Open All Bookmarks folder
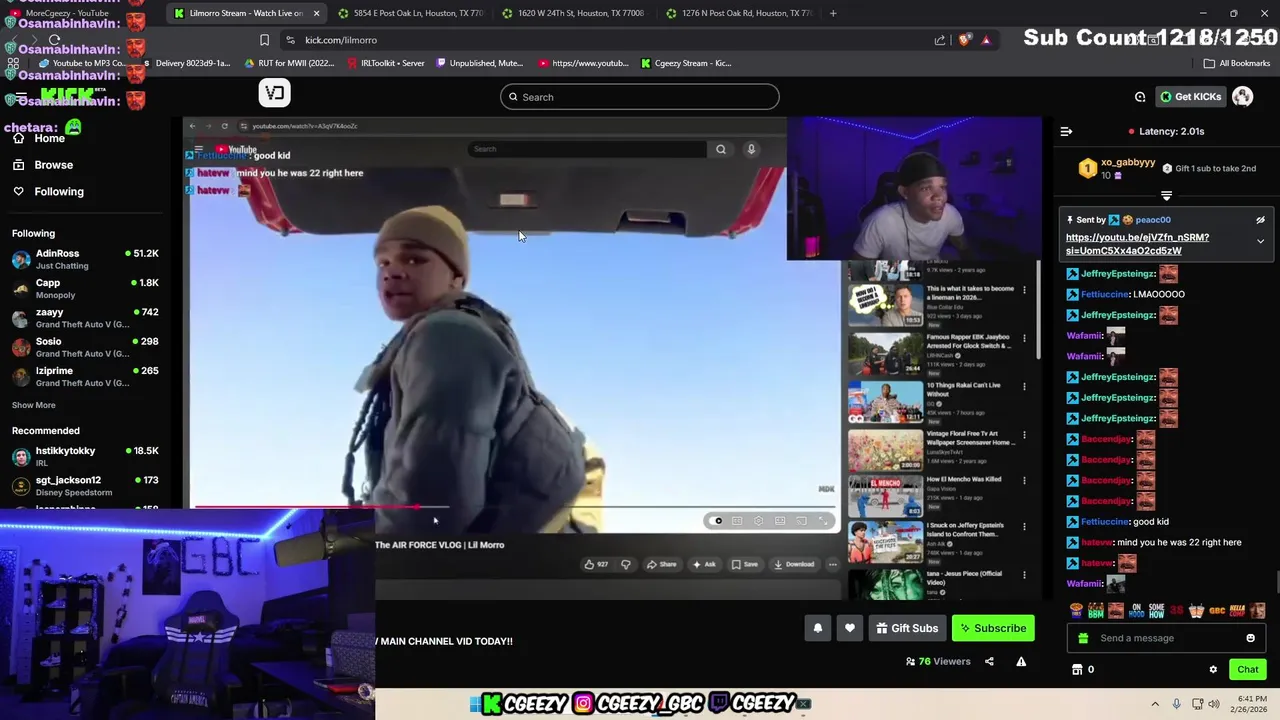 pos(1237,63)
